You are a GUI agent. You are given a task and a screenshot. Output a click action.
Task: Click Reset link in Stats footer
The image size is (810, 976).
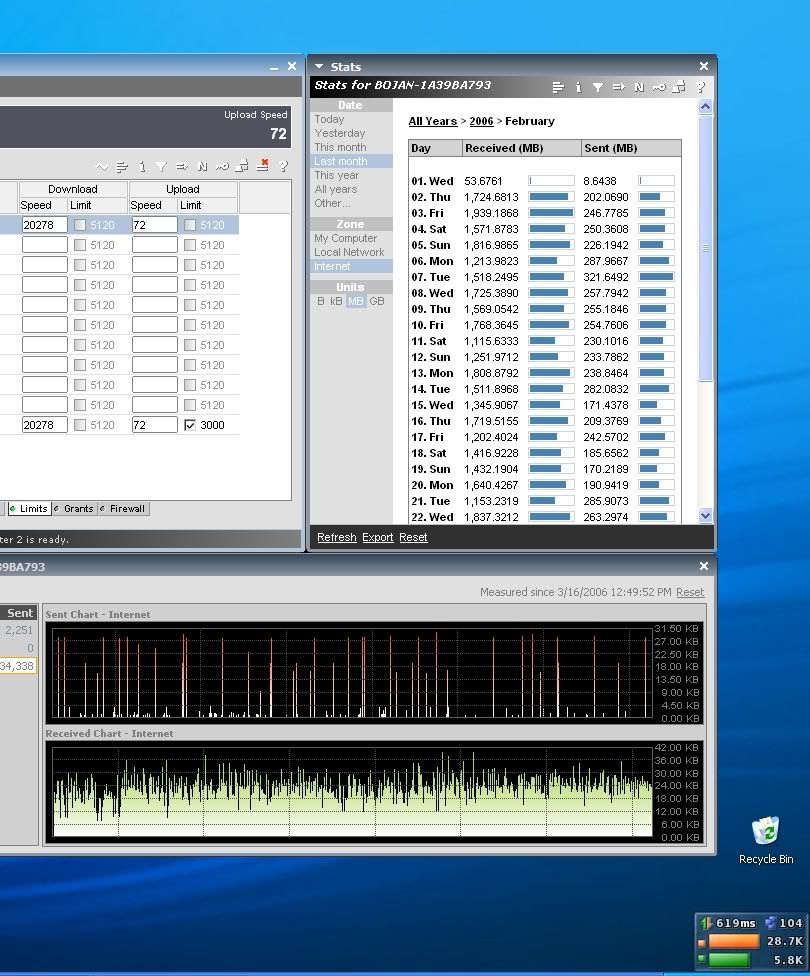pyautogui.click(x=413, y=537)
